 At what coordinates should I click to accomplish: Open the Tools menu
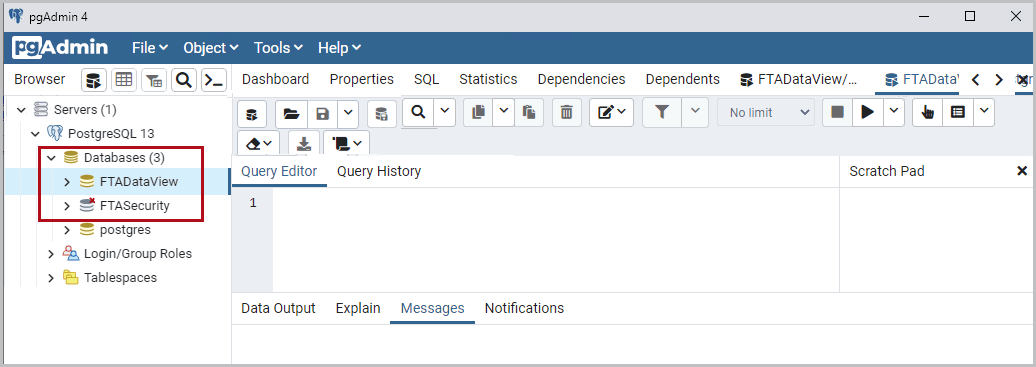(x=278, y=48)
